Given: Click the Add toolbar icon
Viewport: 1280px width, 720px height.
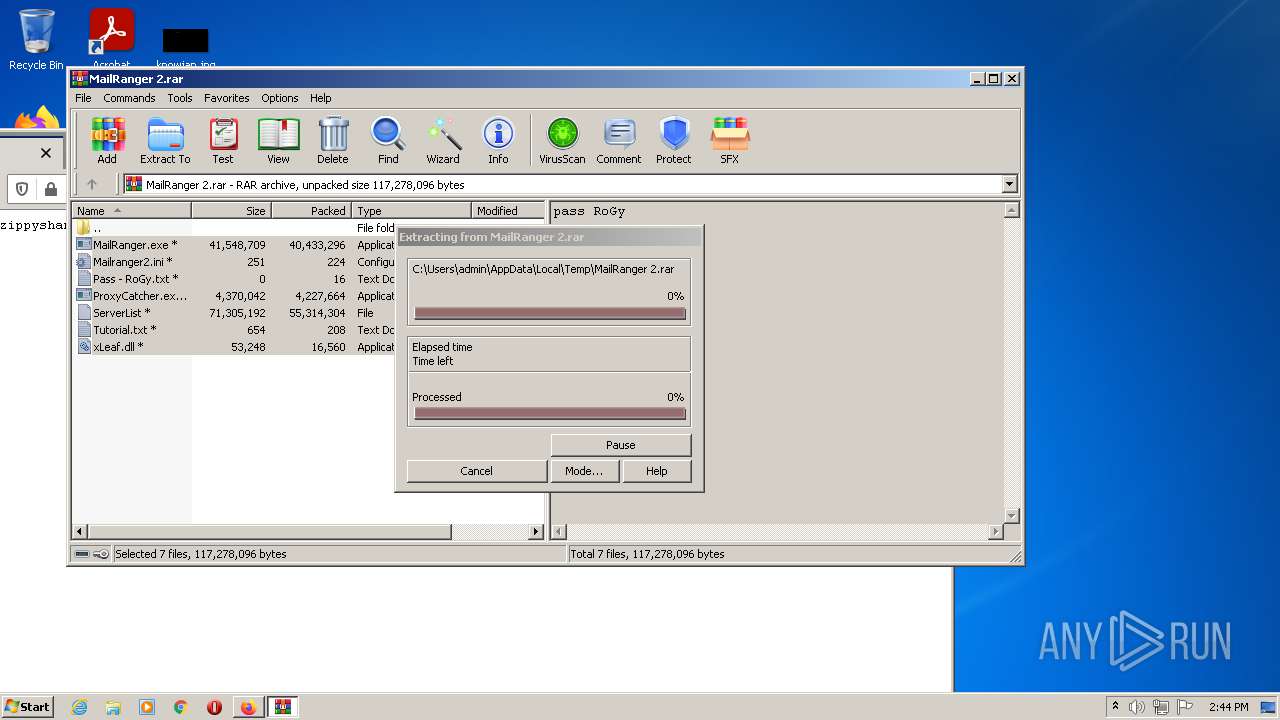Looking at the screenshot, I should point(107,140).
